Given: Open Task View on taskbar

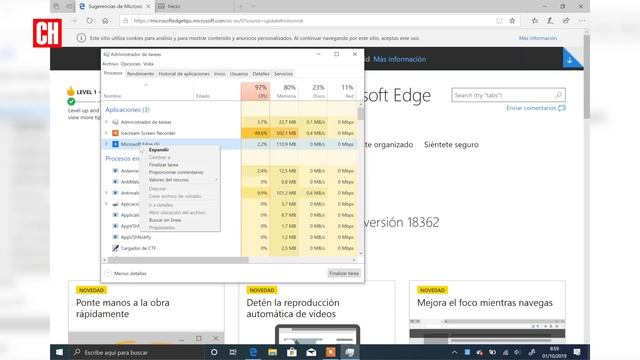Looking at the screenshot, I should (x=233, y=352).
